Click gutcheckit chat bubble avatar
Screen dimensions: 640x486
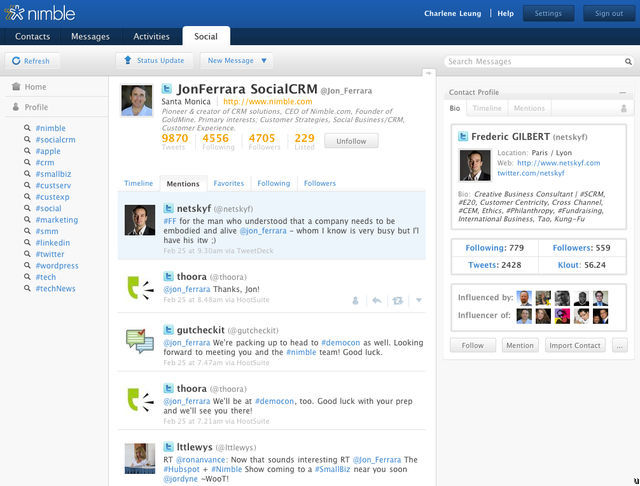pyautogui.click(x=140, y=341)
